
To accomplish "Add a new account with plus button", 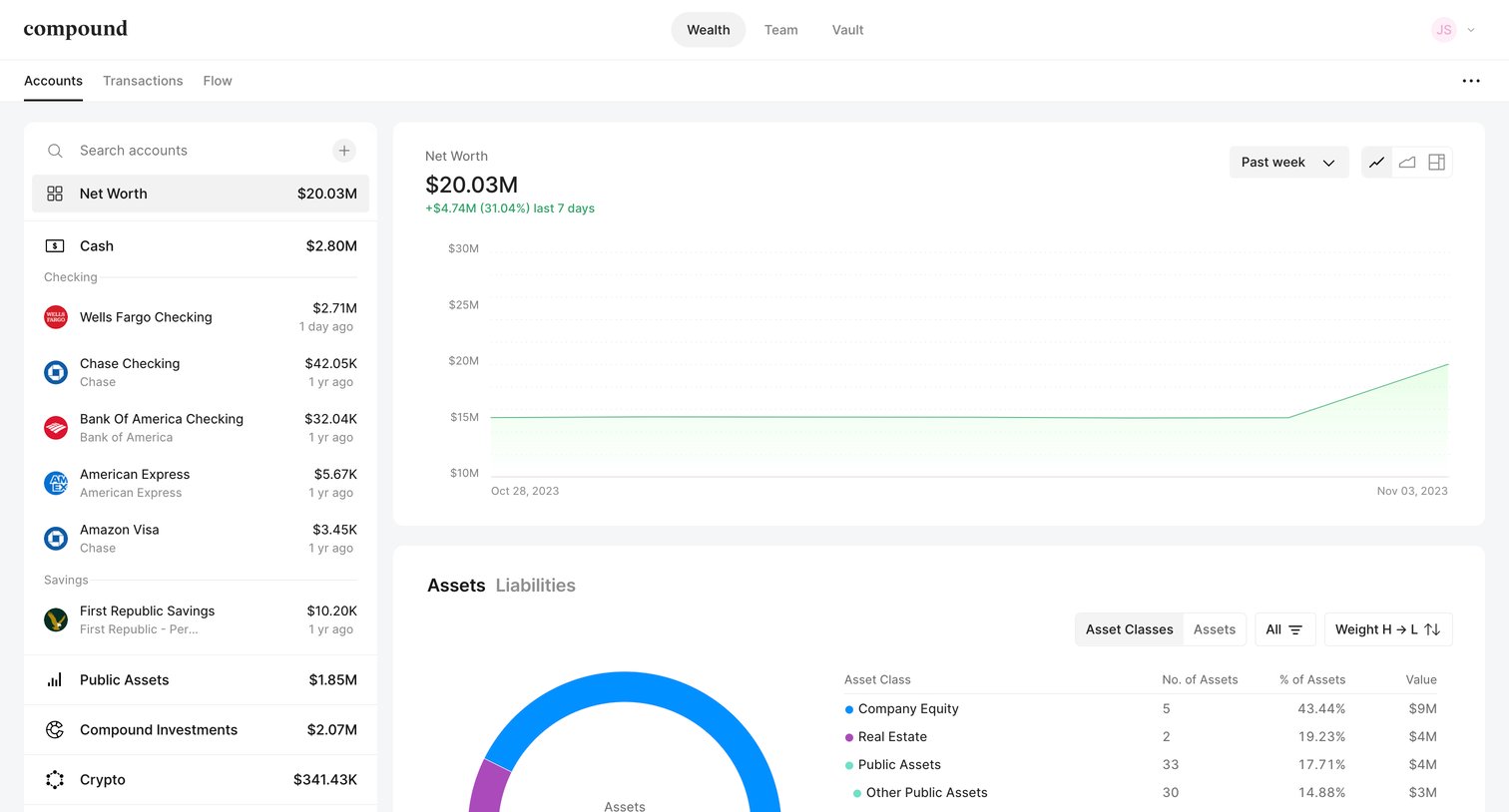I will [x=344, y=151].
